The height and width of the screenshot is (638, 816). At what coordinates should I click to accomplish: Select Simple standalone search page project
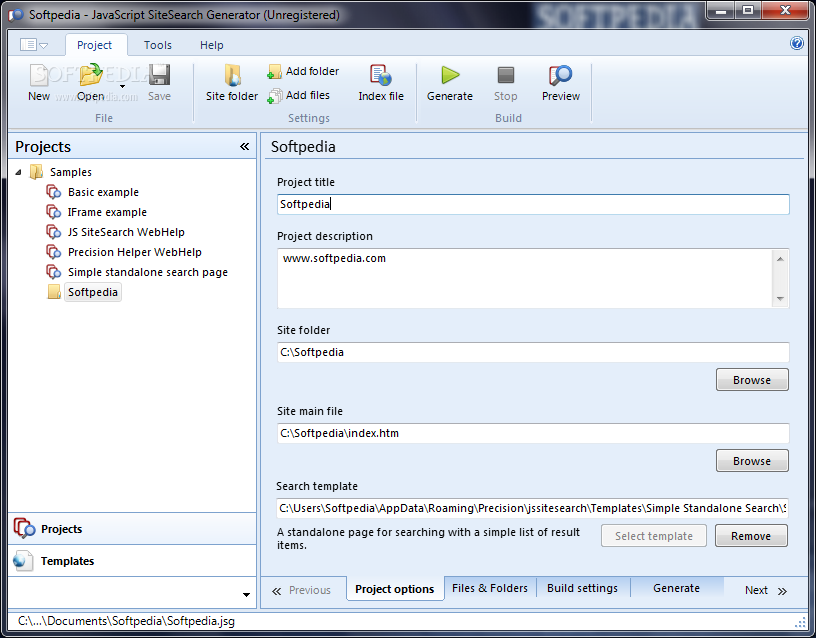[x=148, y=272]
